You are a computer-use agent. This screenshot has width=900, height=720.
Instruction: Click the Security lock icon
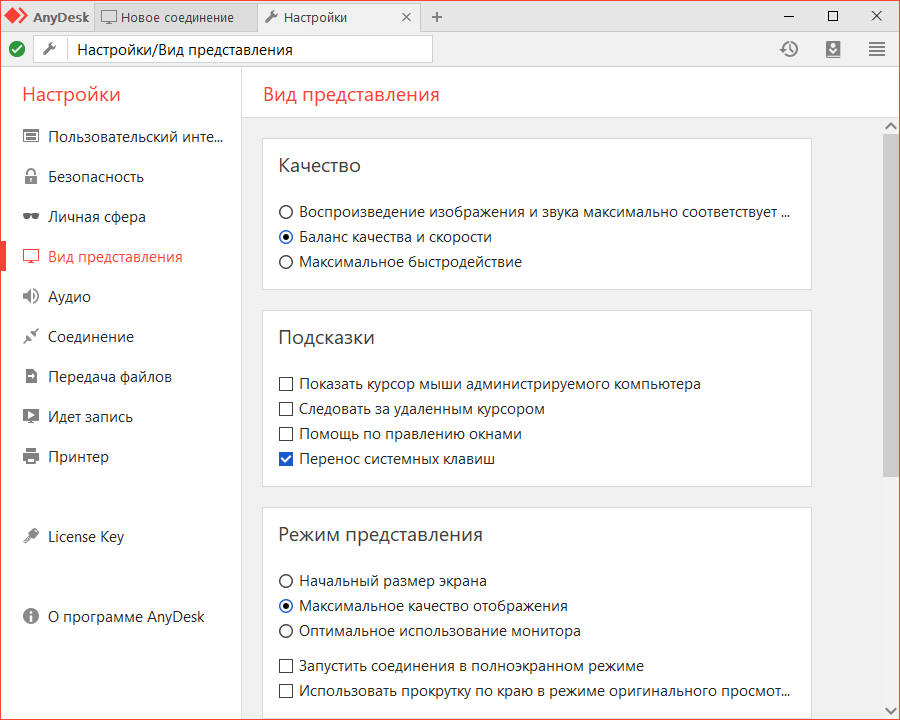31,177
